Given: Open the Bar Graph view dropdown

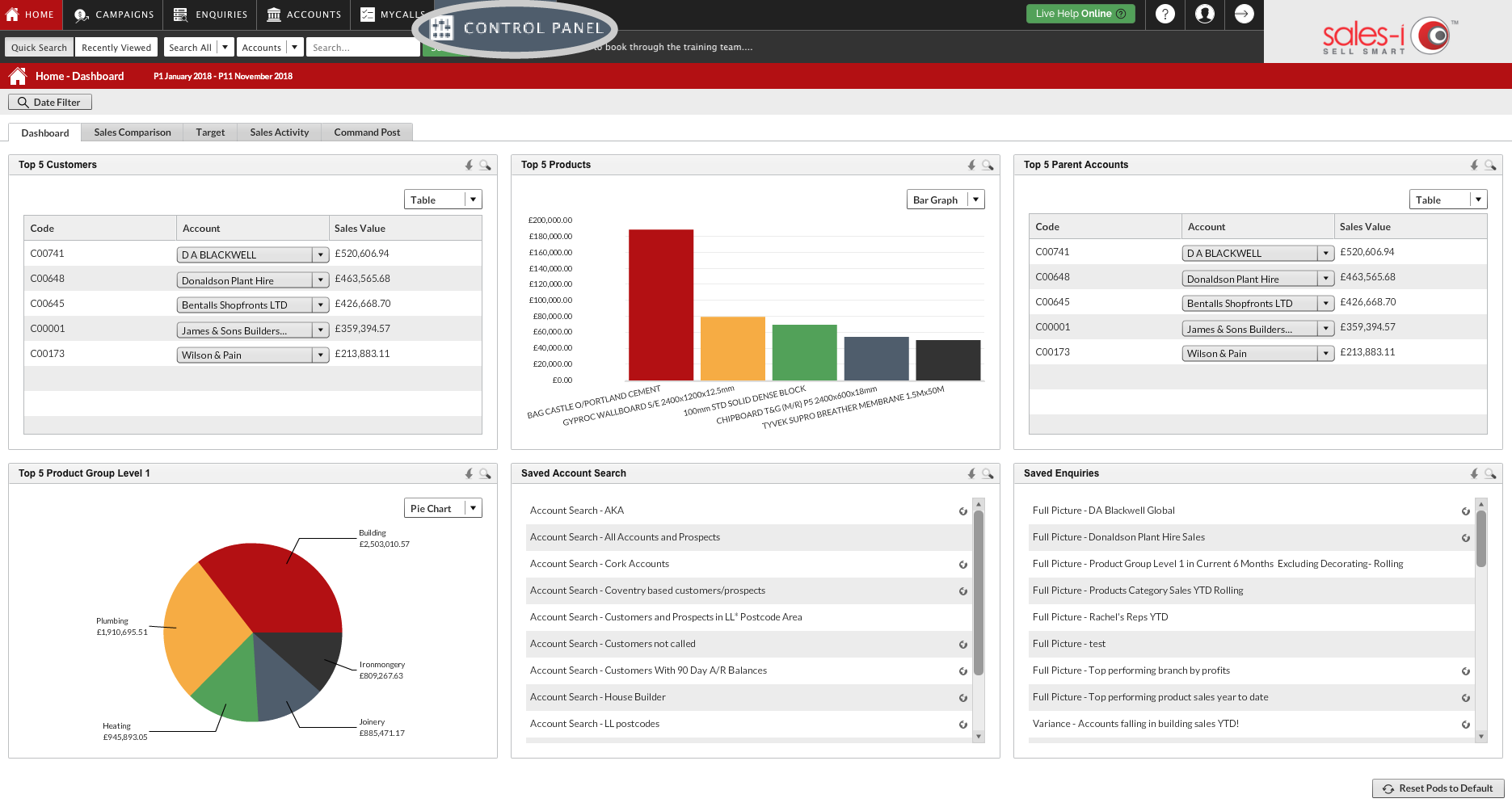Looking at the screenshot, I should coord(946,200).
